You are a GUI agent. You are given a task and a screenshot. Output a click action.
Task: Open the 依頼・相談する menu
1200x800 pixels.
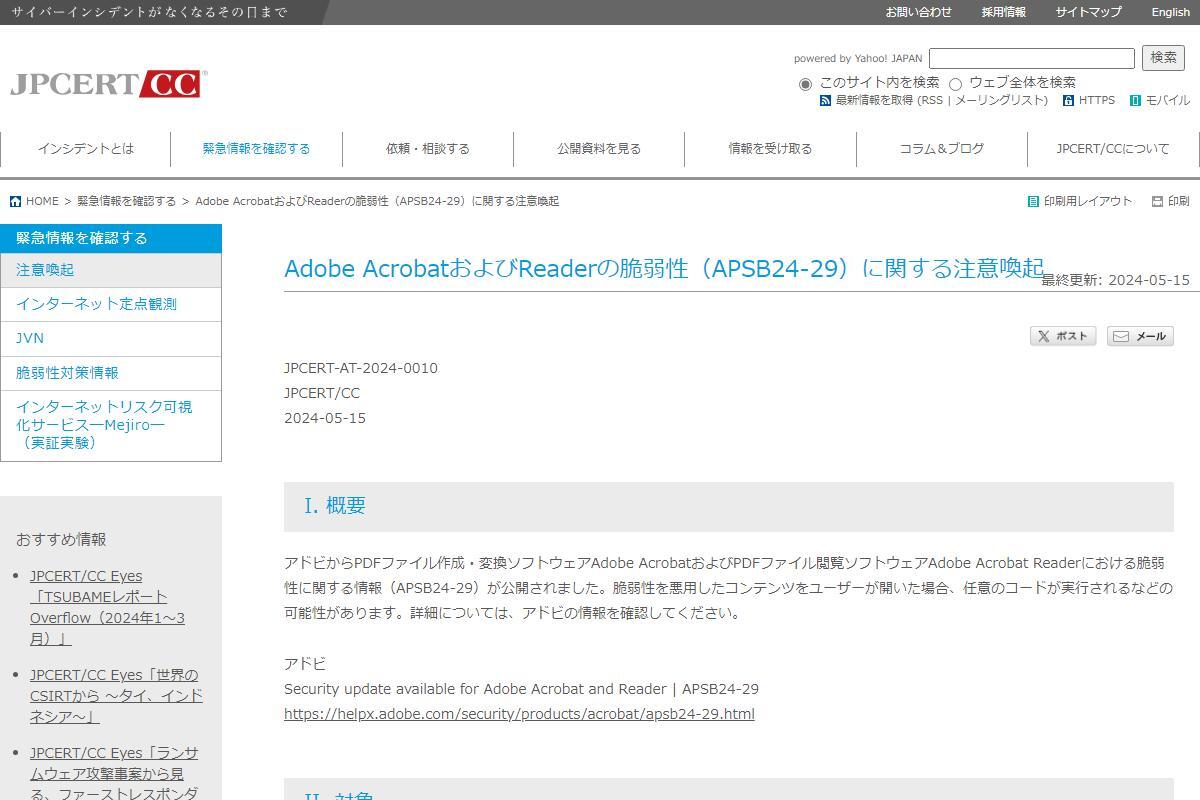click(x=428, y=149)
